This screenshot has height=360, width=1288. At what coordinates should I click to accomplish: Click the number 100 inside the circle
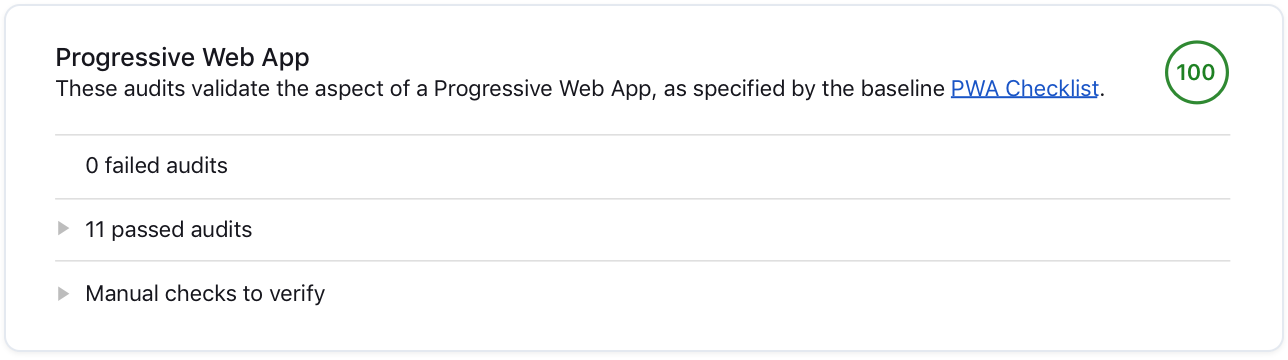pyautogui.click(x=1196, y=72)
